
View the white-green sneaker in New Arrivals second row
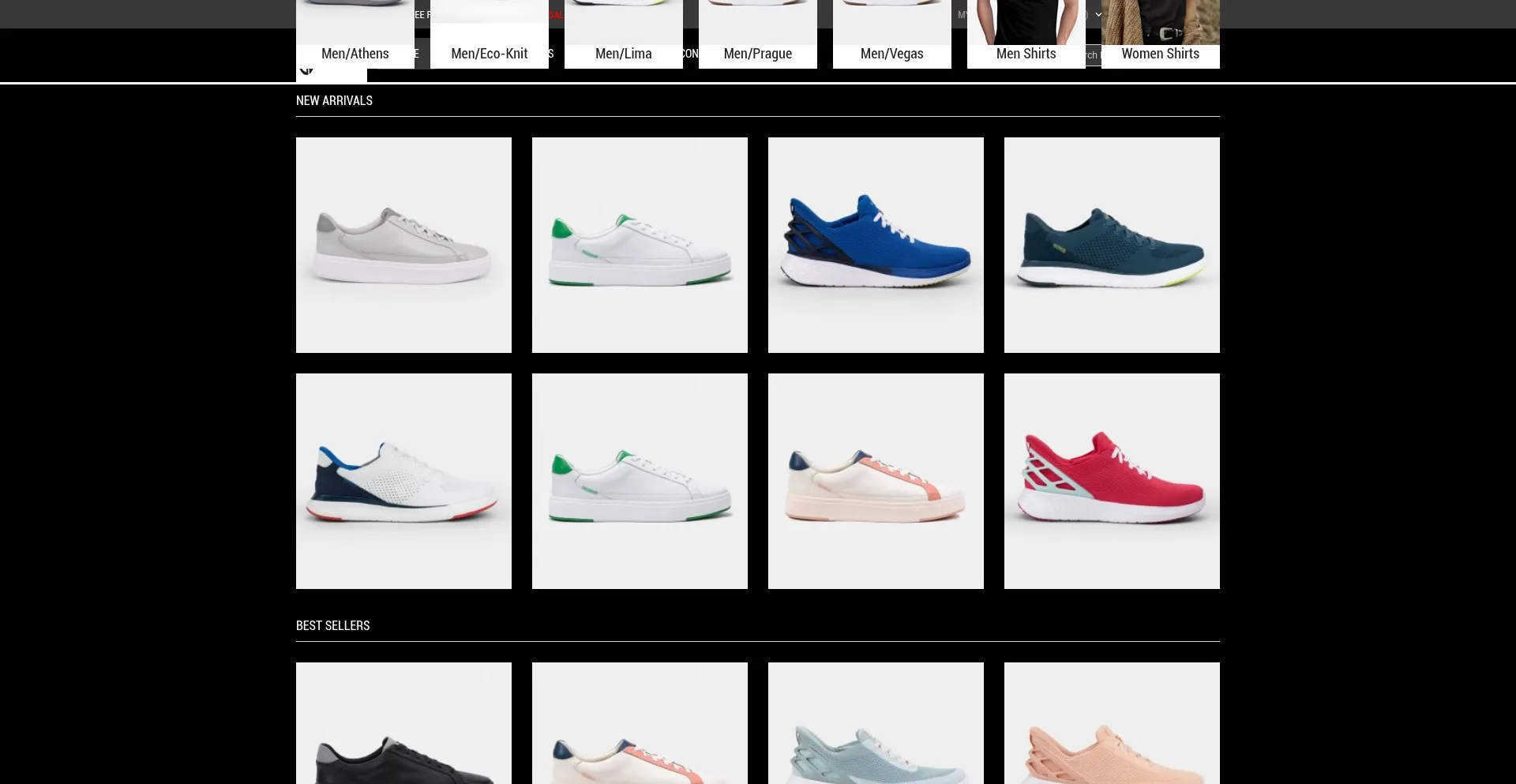[640, 481]
